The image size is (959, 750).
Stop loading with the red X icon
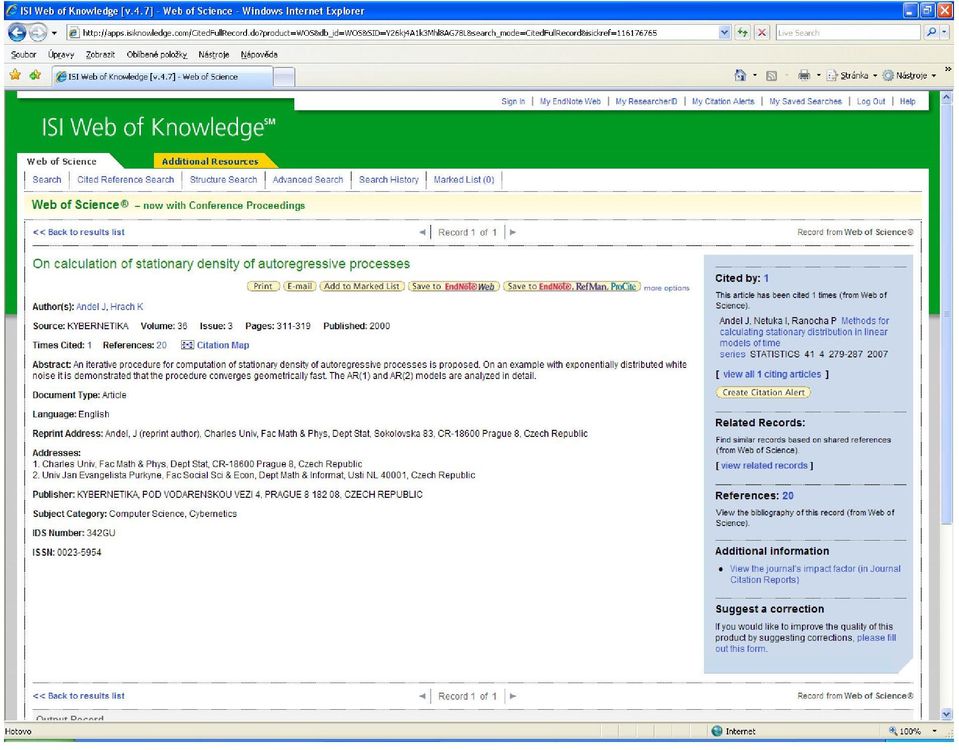tap(762, 32)
